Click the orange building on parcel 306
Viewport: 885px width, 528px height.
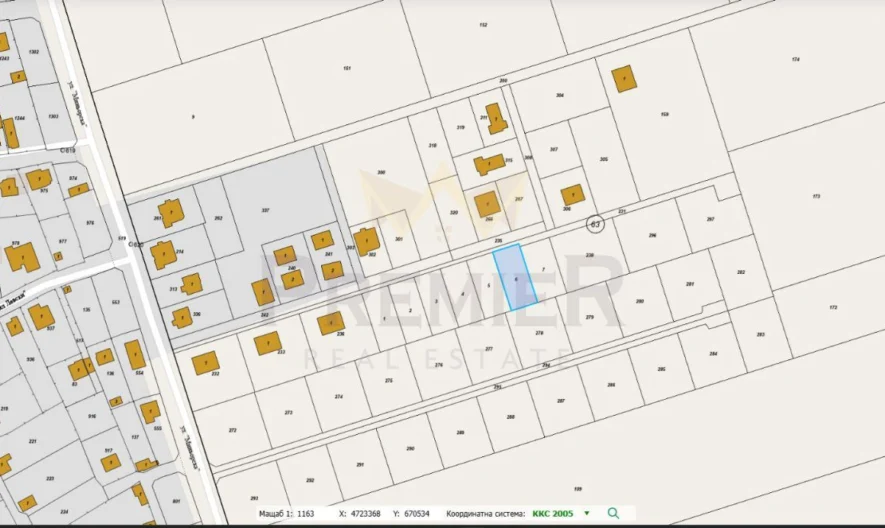(572, 195)
